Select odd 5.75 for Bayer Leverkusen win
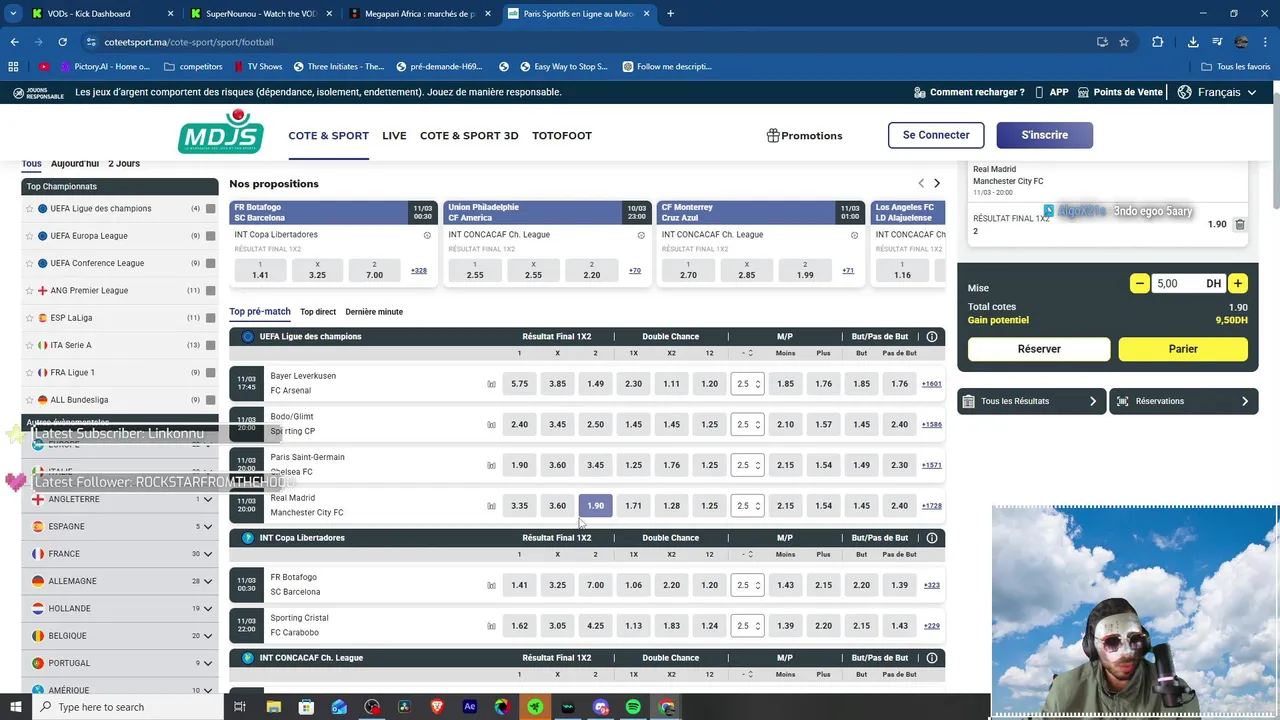The image size is (1280, 720). (x=519, y=384)
